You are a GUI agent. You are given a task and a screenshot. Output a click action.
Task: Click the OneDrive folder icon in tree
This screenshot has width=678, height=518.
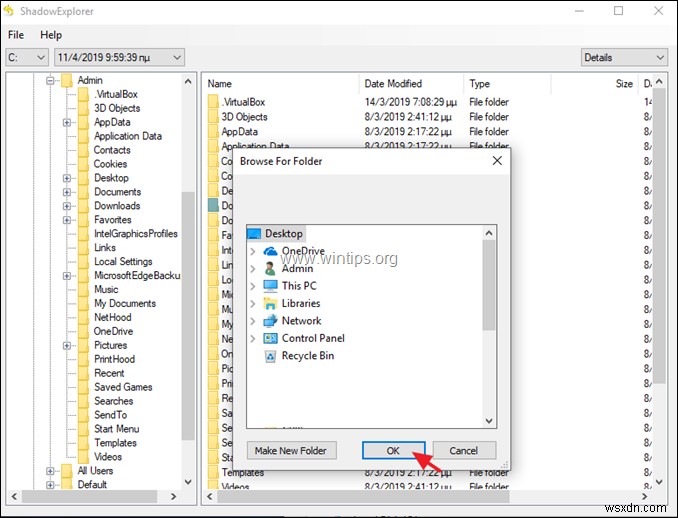tap(83, 331)
